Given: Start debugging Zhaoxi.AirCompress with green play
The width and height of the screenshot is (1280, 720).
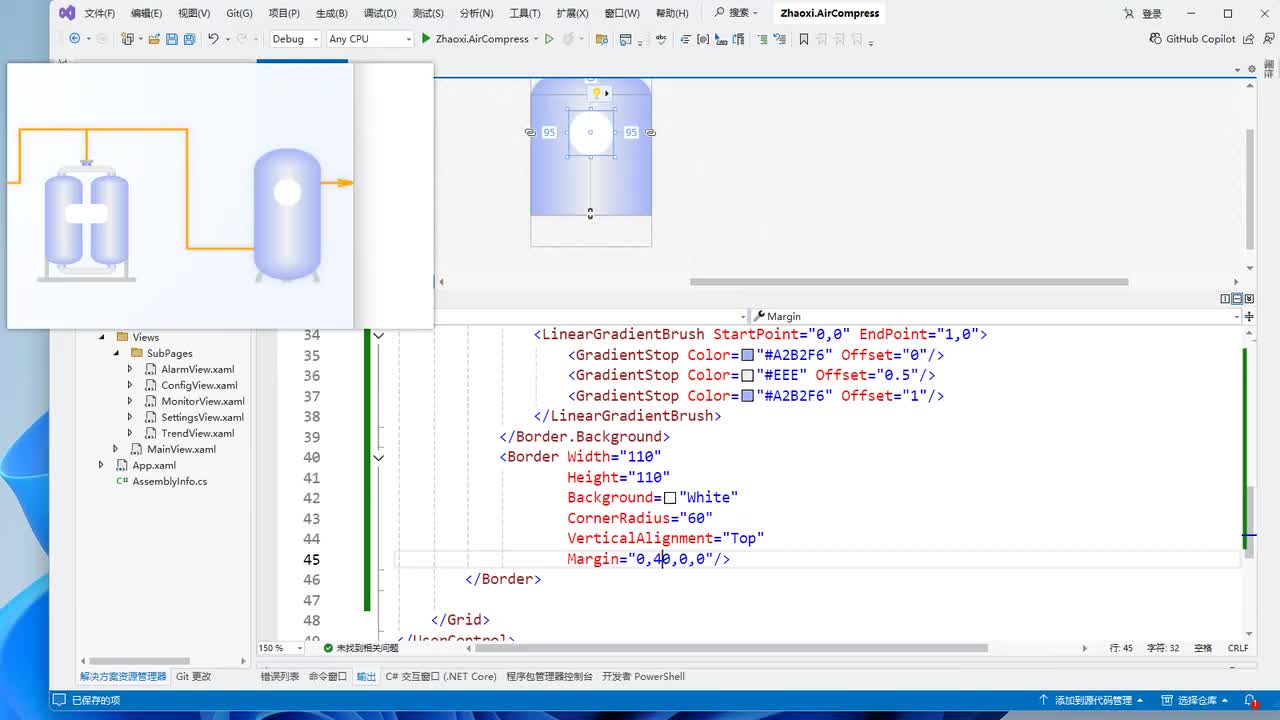Looking at the screenshot, I should click(426, 39).
